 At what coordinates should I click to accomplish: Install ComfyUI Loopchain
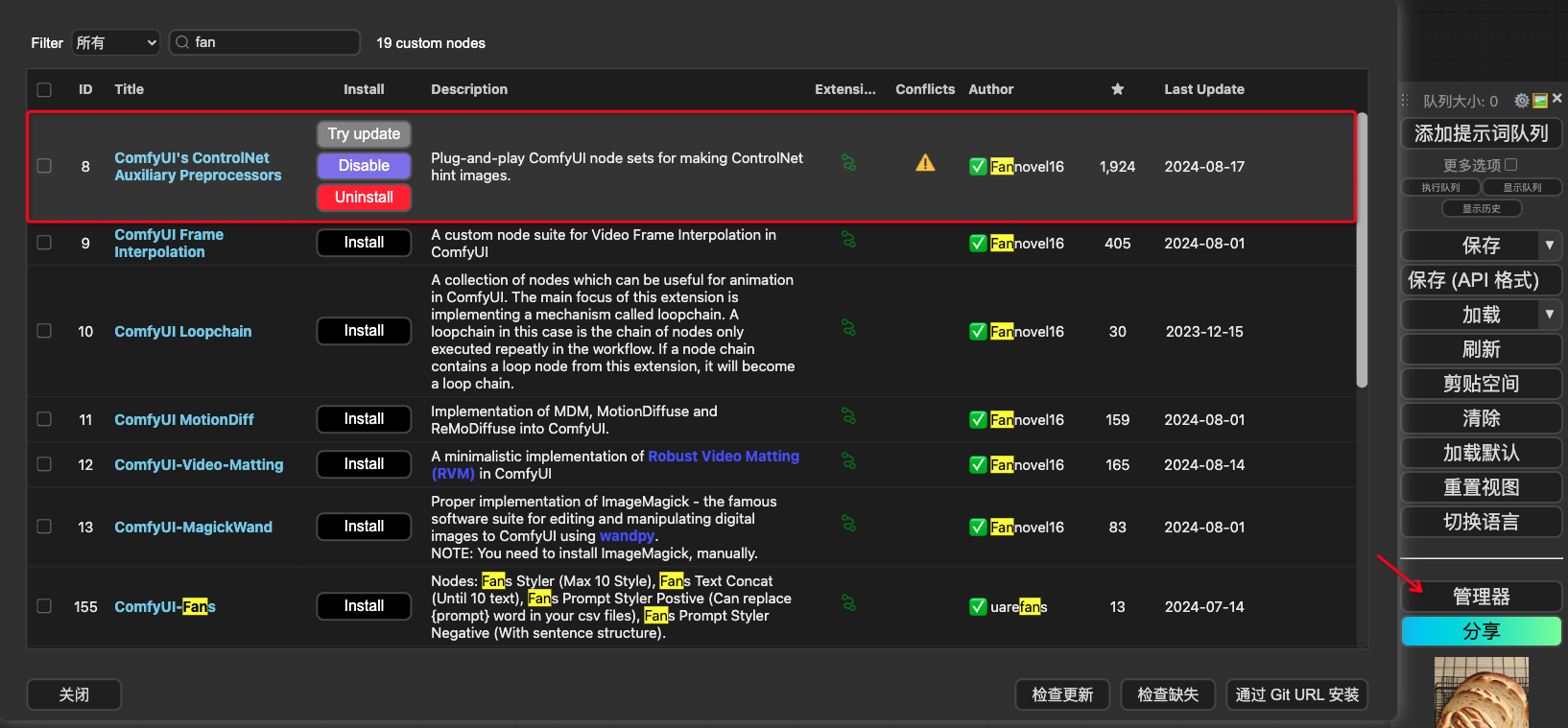click(364, 331)
